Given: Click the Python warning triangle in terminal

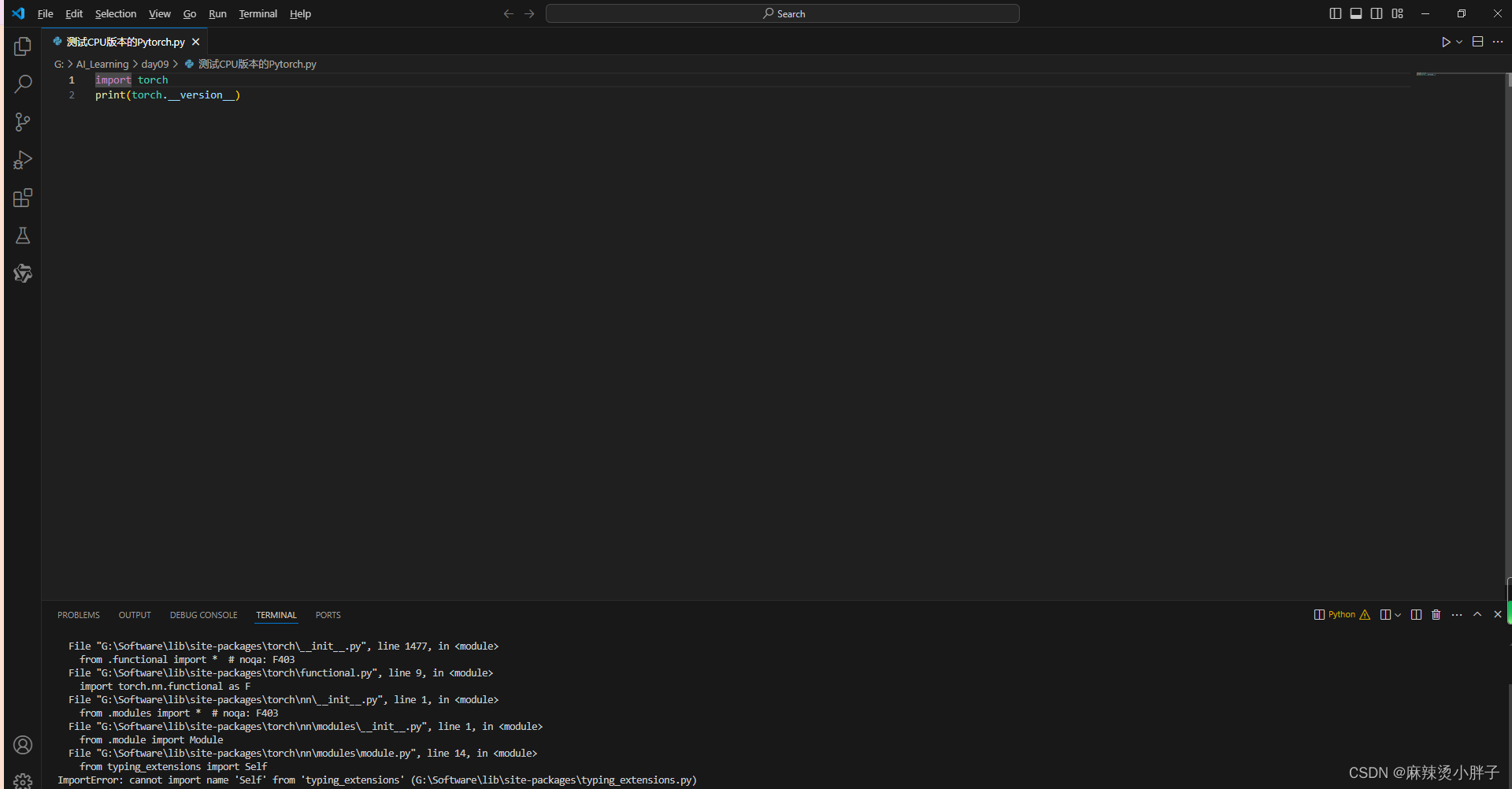Looking at the screenshot, I should (1364, 614).
